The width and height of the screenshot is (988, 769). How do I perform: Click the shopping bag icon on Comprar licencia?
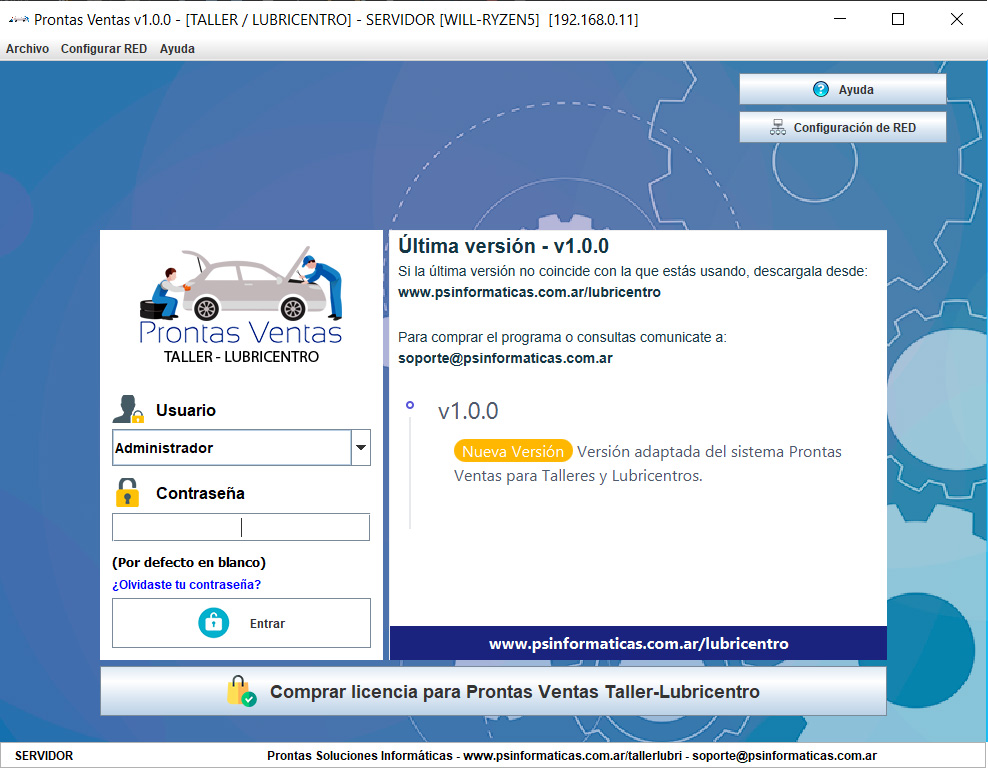[241, 691]
